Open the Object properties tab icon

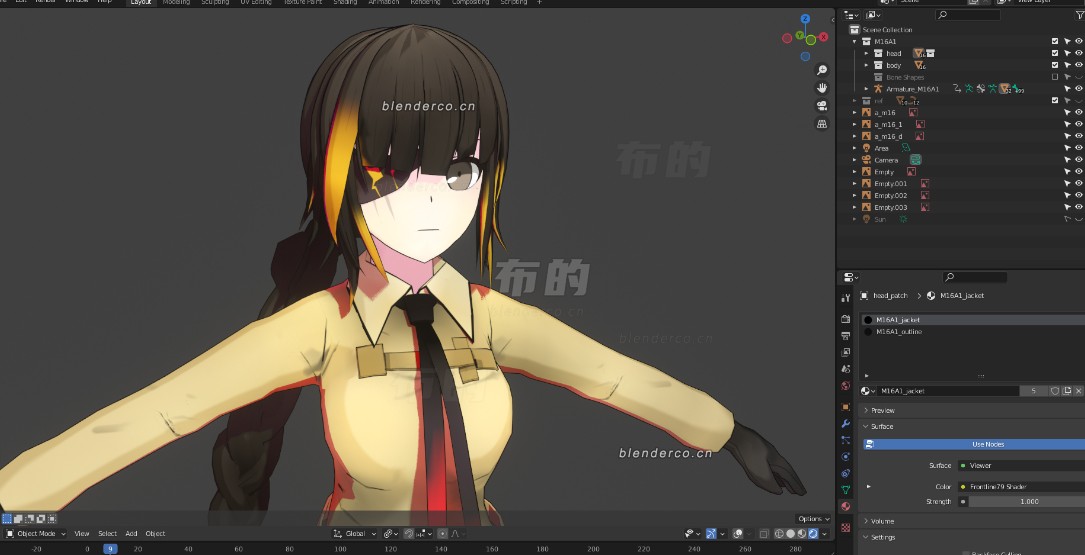coord(846,407)
